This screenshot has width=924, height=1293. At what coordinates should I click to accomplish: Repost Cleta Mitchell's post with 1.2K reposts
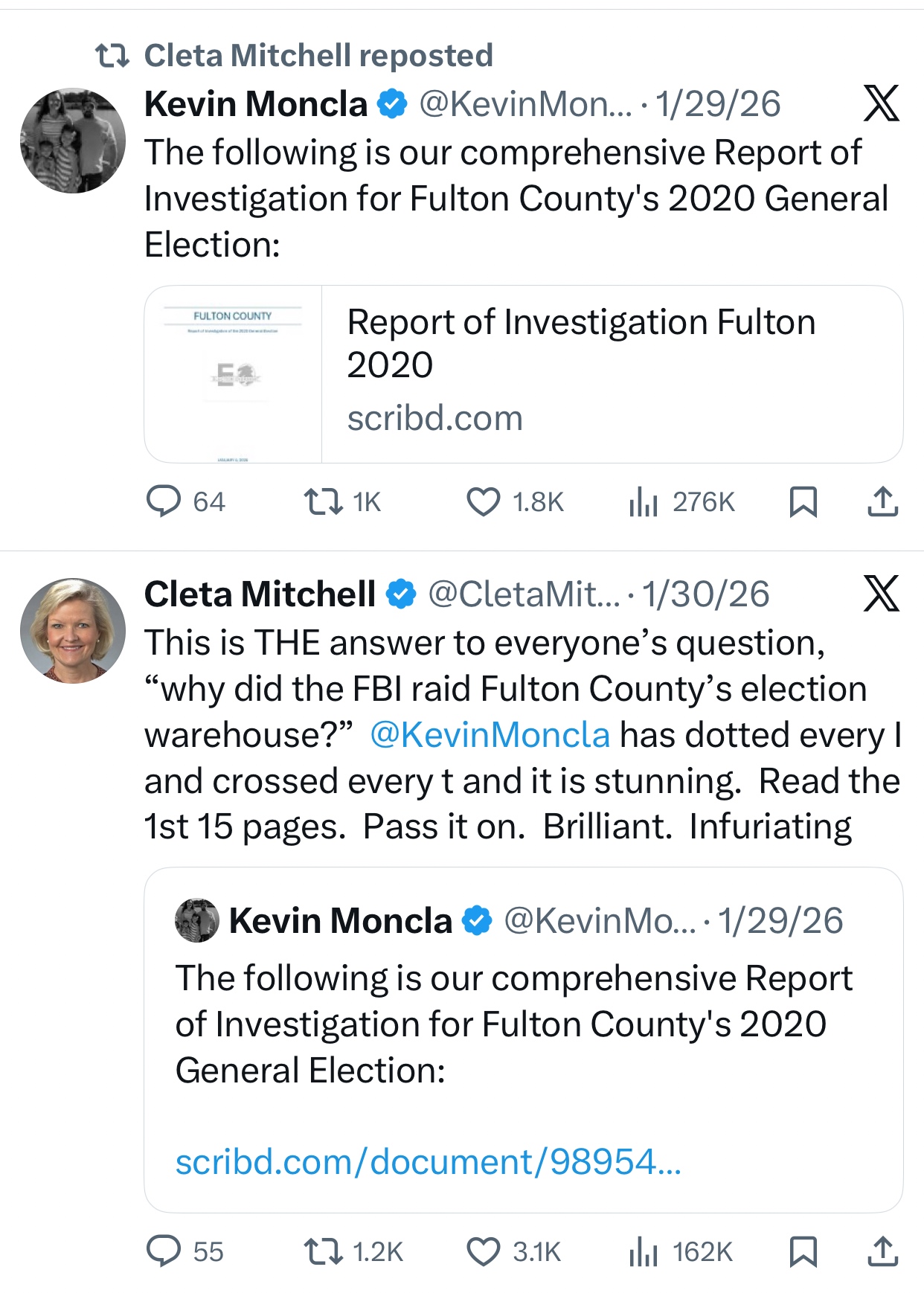324,1251
